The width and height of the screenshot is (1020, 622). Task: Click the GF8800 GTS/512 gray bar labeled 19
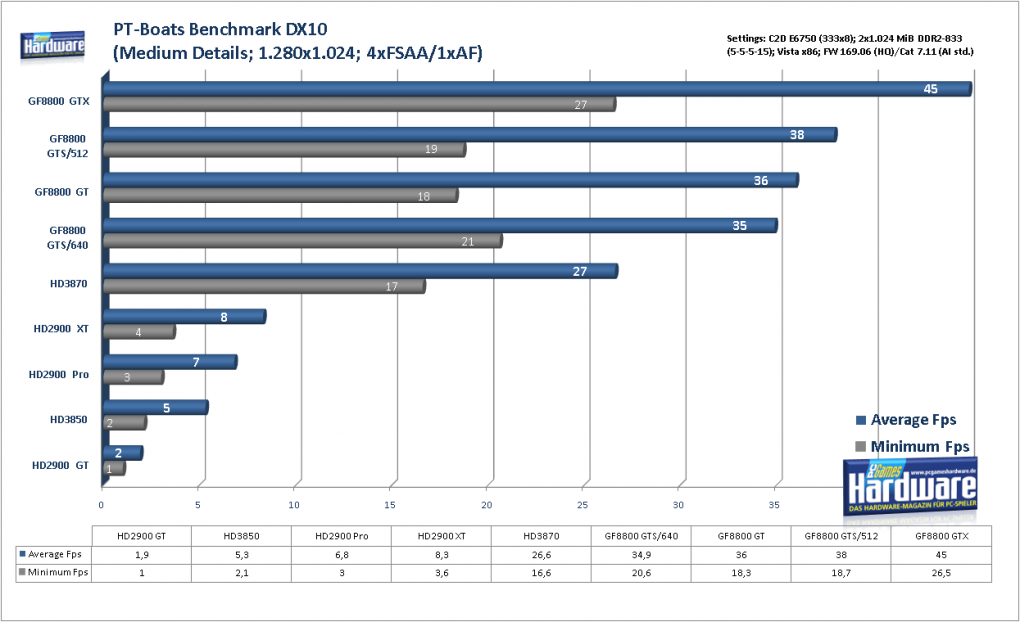(284, 150)
